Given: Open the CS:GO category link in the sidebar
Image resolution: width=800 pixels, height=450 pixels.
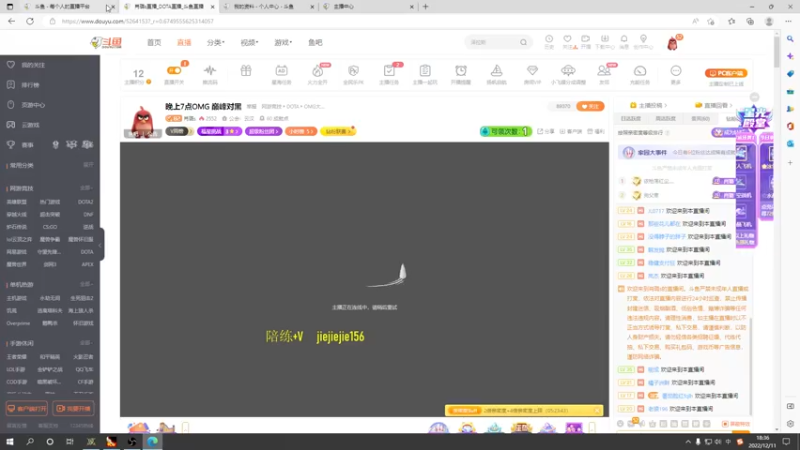Looking at the screenshot, I should 49,227.
